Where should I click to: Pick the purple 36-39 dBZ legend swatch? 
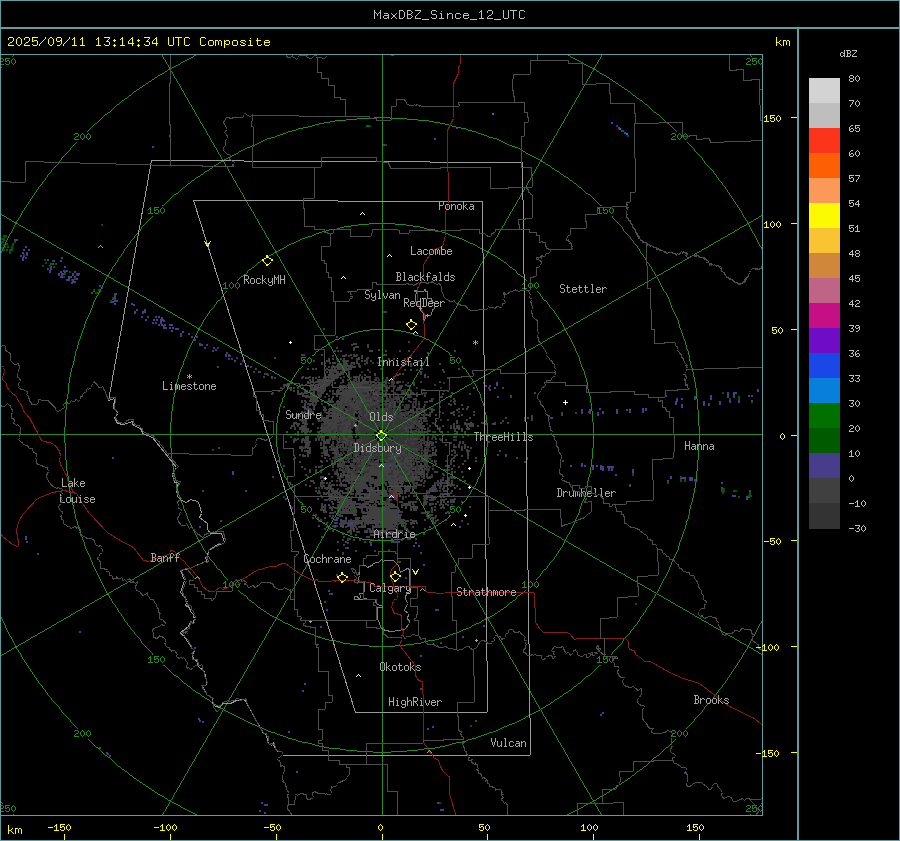tap(824, 340)
